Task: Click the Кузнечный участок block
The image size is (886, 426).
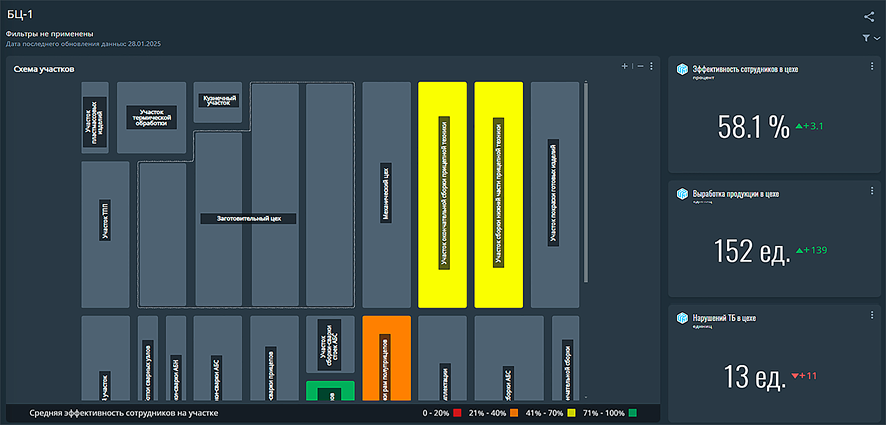Action: [x=217, y=100]
